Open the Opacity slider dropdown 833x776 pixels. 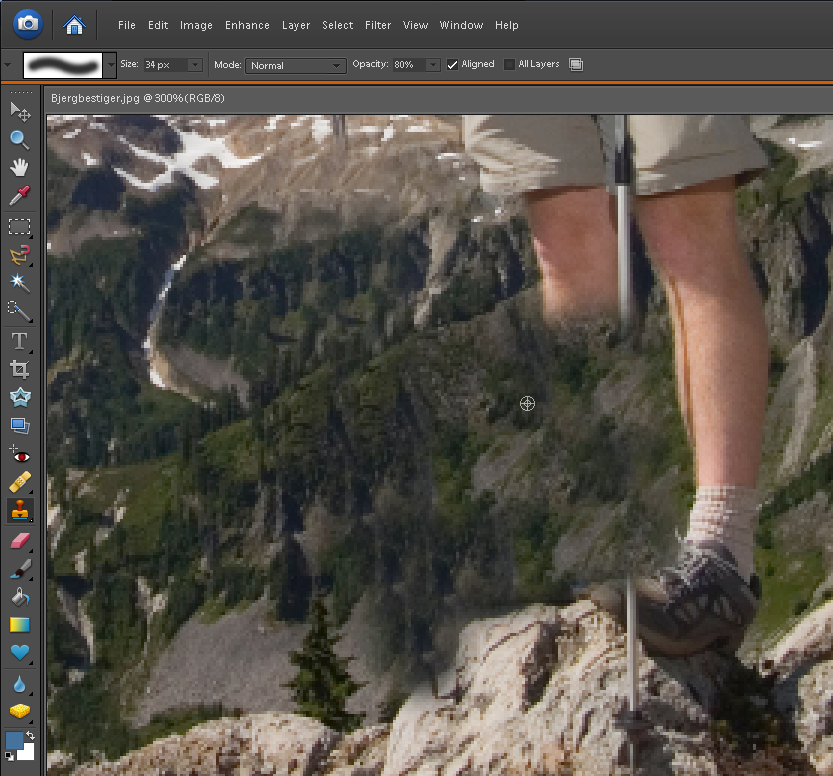pos(433,65)
